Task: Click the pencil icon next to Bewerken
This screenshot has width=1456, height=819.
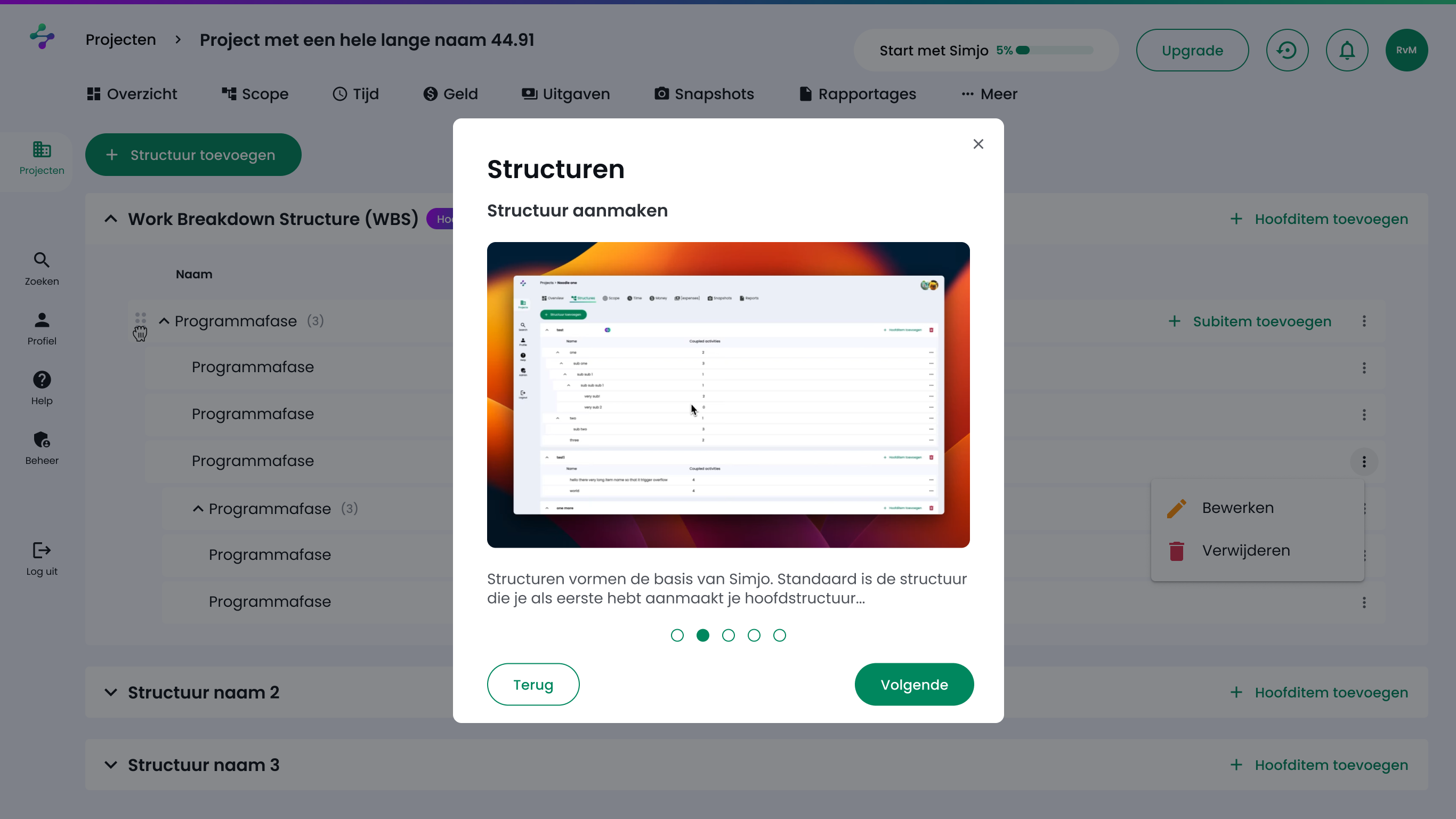Action: click(1176, 508)
